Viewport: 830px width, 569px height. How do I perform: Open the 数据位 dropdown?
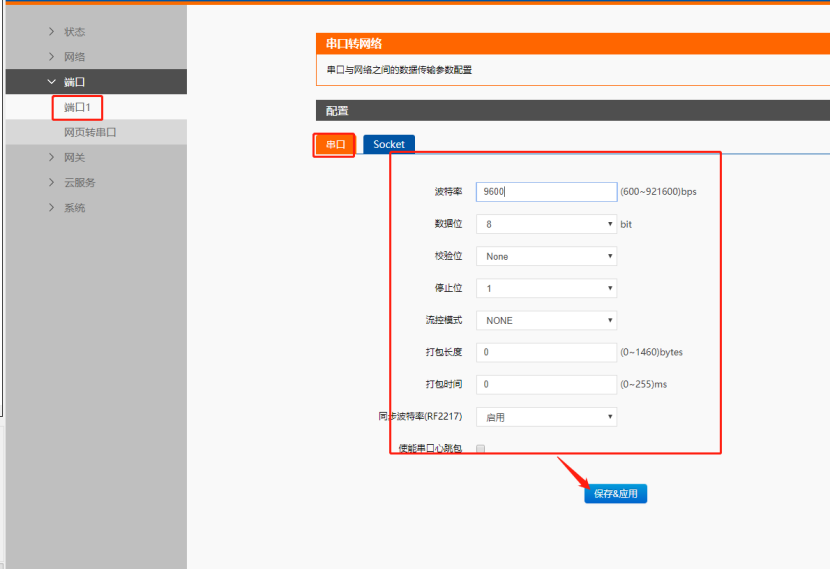point(546,224)
